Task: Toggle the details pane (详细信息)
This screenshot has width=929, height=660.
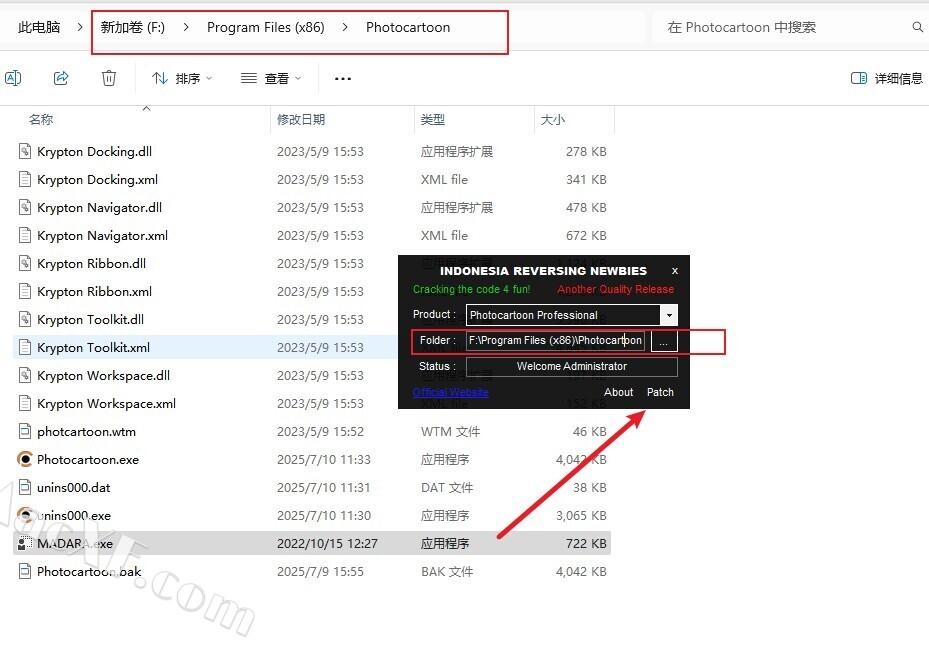Action: [x=886, y=78]
